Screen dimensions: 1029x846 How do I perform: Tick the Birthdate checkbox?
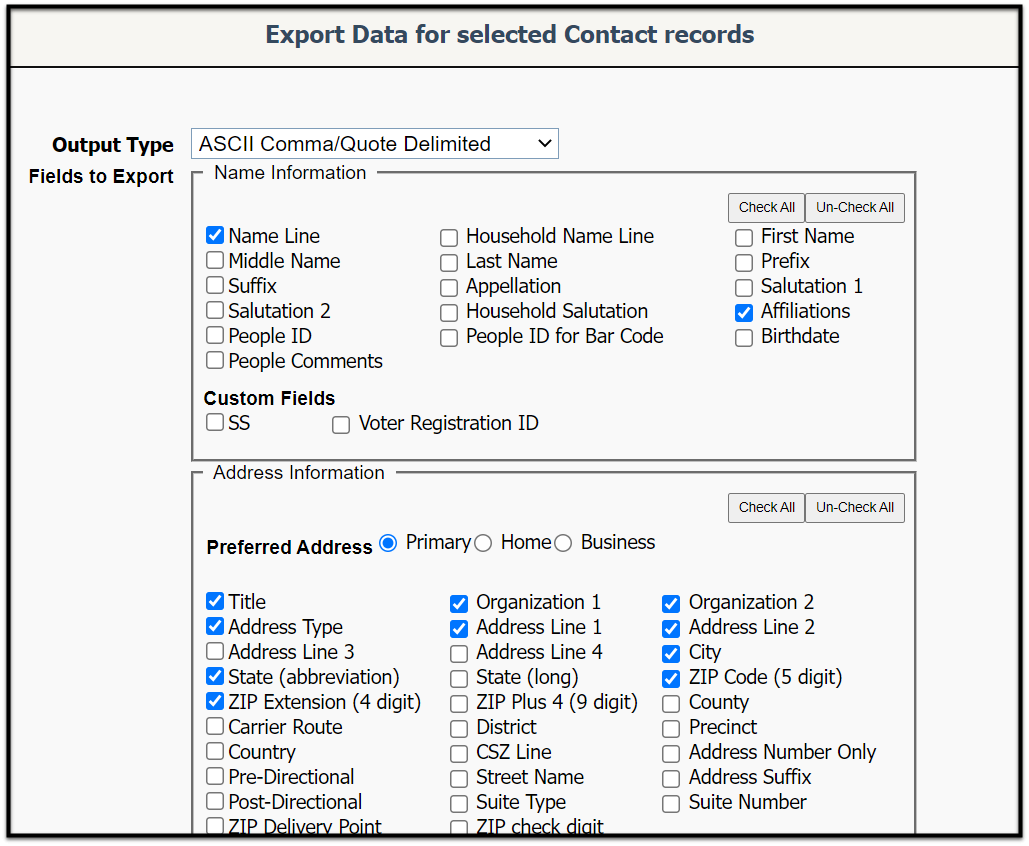pos(744,338)
